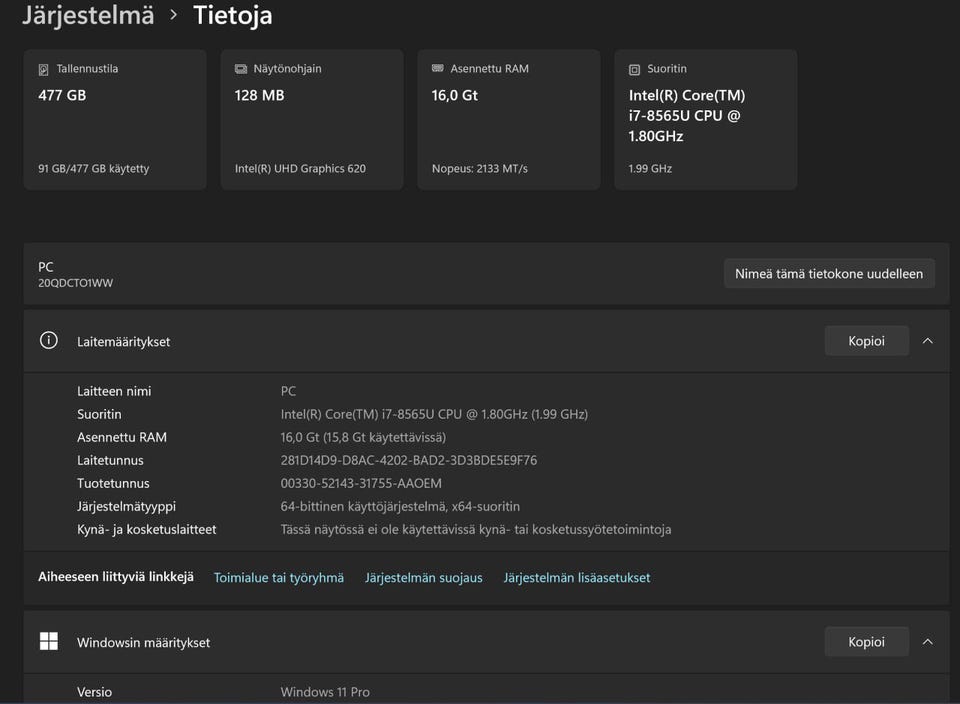Click the Tietoja page title in breadcrumb

pos(232,15)
